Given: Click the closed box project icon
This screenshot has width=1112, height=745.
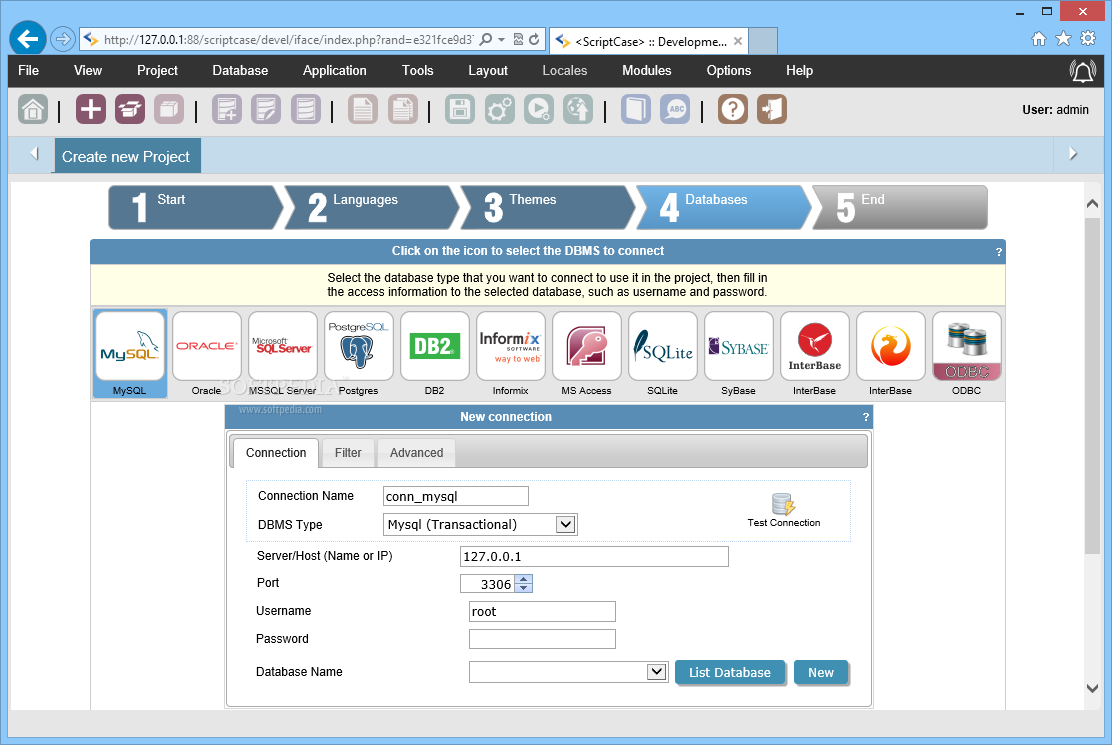Looking at the screenshot, I should (169, 110).
